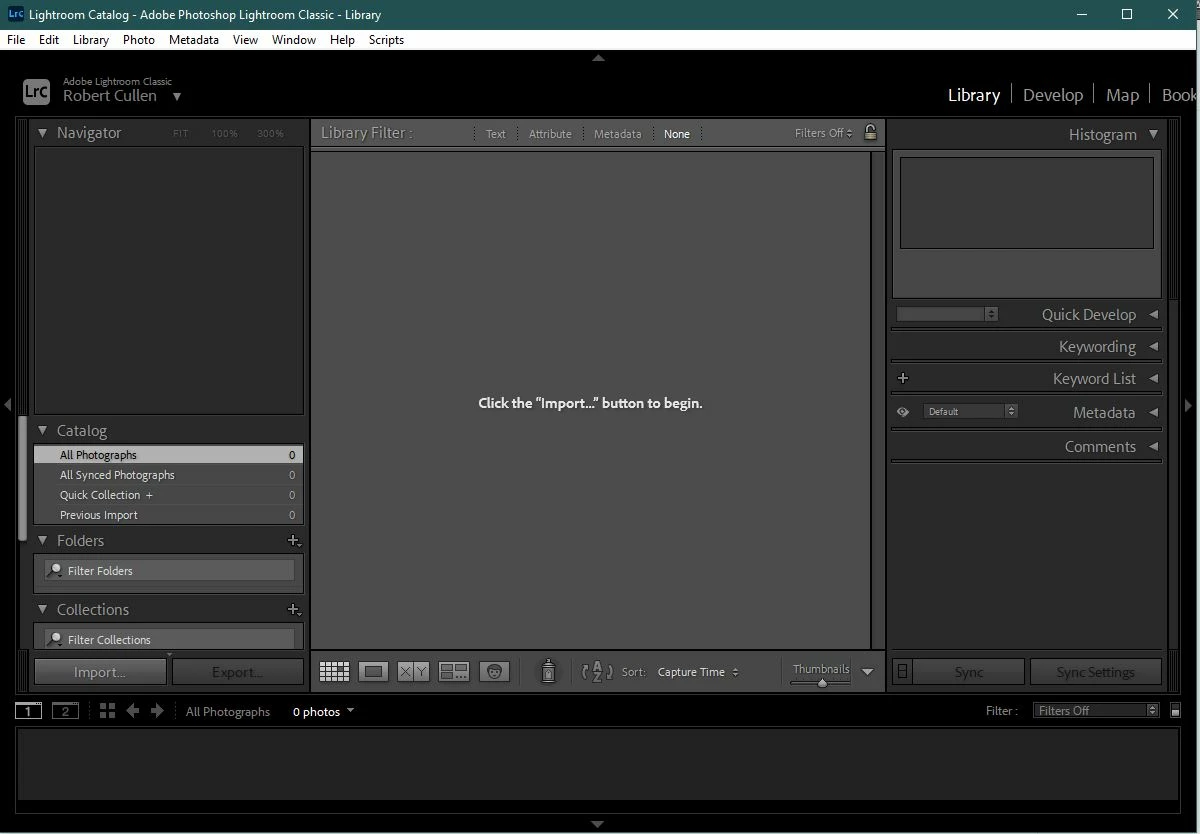The image size is (1200, 834).
Task: Add keyword with Keyword List plus
Action: pos(903,378)
